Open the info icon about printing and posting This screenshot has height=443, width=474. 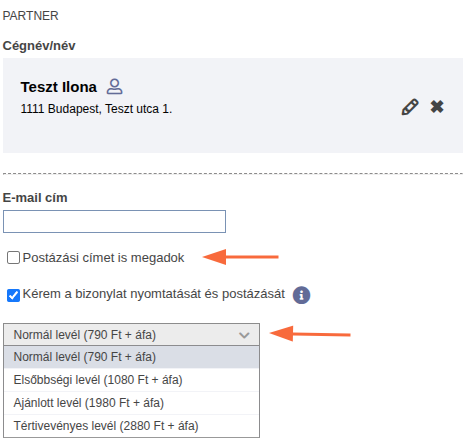click(301, 295)
